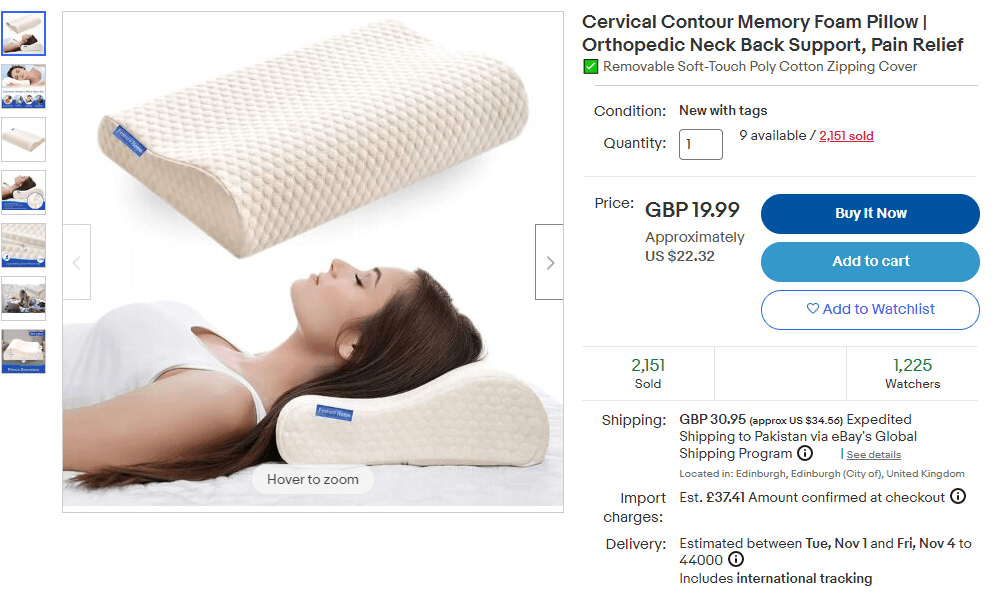Open the 2,151 sold link

pyautogui.click(x=846, y=136)
